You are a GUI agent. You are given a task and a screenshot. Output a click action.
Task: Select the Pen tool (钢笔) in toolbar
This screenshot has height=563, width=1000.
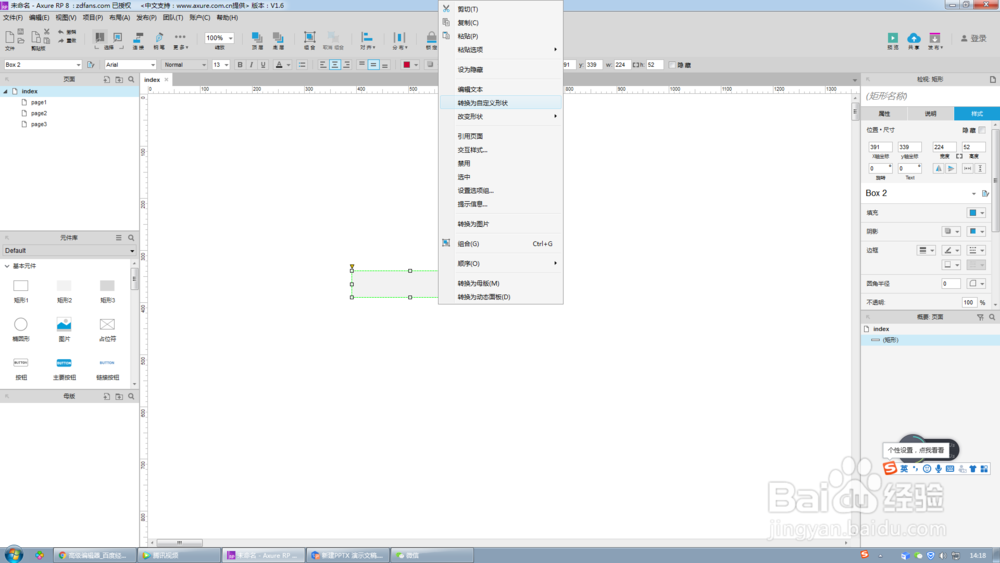[x=159, y=40]
